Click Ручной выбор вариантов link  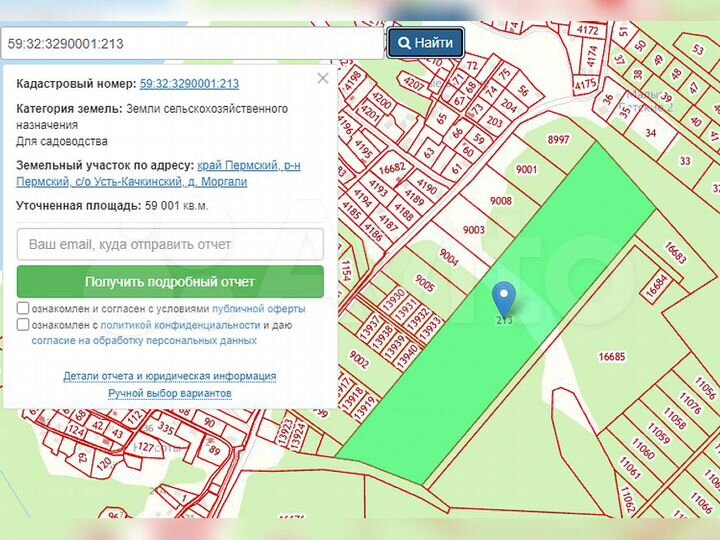pos(170,393)
